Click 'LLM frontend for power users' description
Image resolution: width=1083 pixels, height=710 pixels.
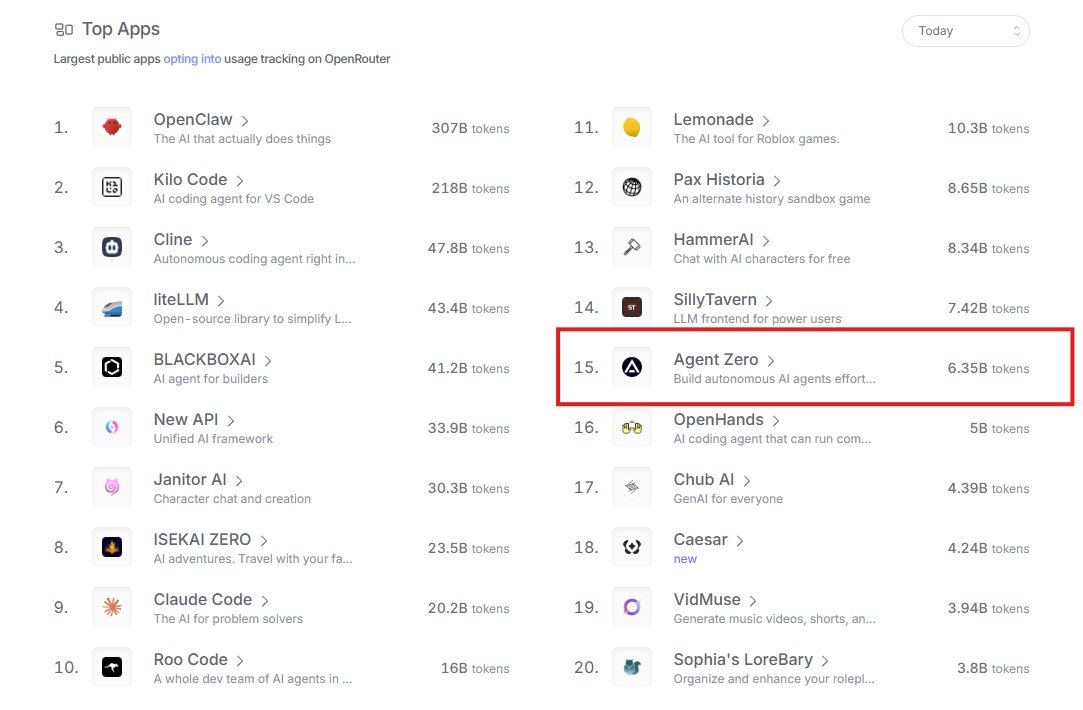[758, 318]
